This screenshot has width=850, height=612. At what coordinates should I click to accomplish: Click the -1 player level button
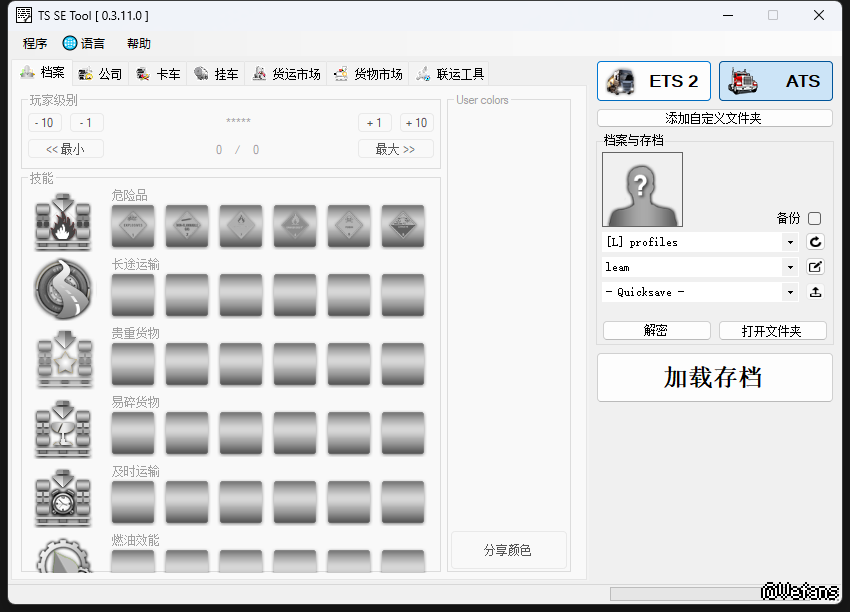coord(86,123)
